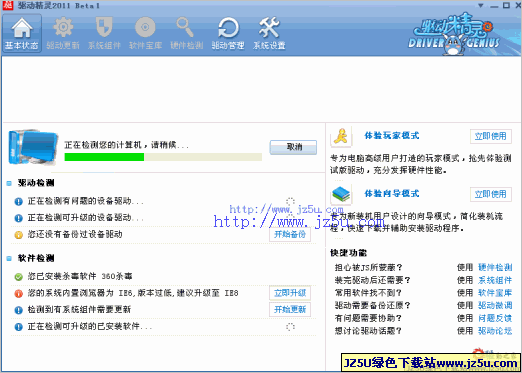Click the 正在检测您的计算机 status text
Viewport: 522px width, 373px height.
127,145
